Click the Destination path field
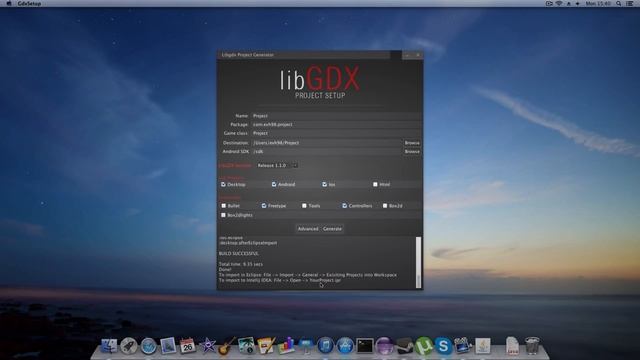 point(327,143)
